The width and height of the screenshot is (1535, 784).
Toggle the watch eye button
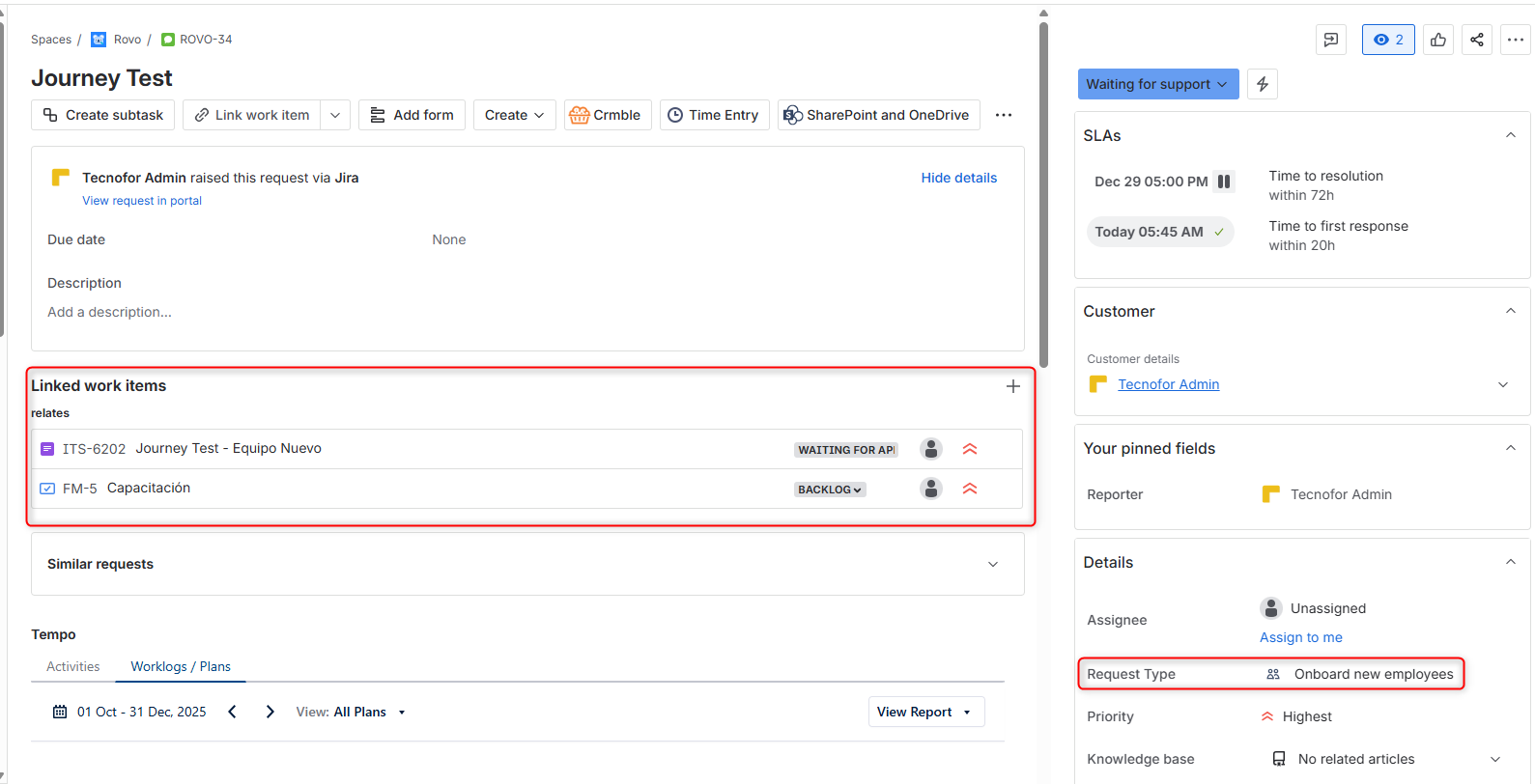click(1387, 40)
